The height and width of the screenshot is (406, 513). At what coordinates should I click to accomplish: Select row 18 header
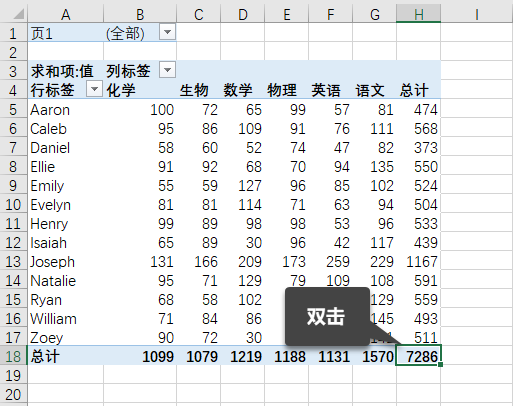pos(13,356)
